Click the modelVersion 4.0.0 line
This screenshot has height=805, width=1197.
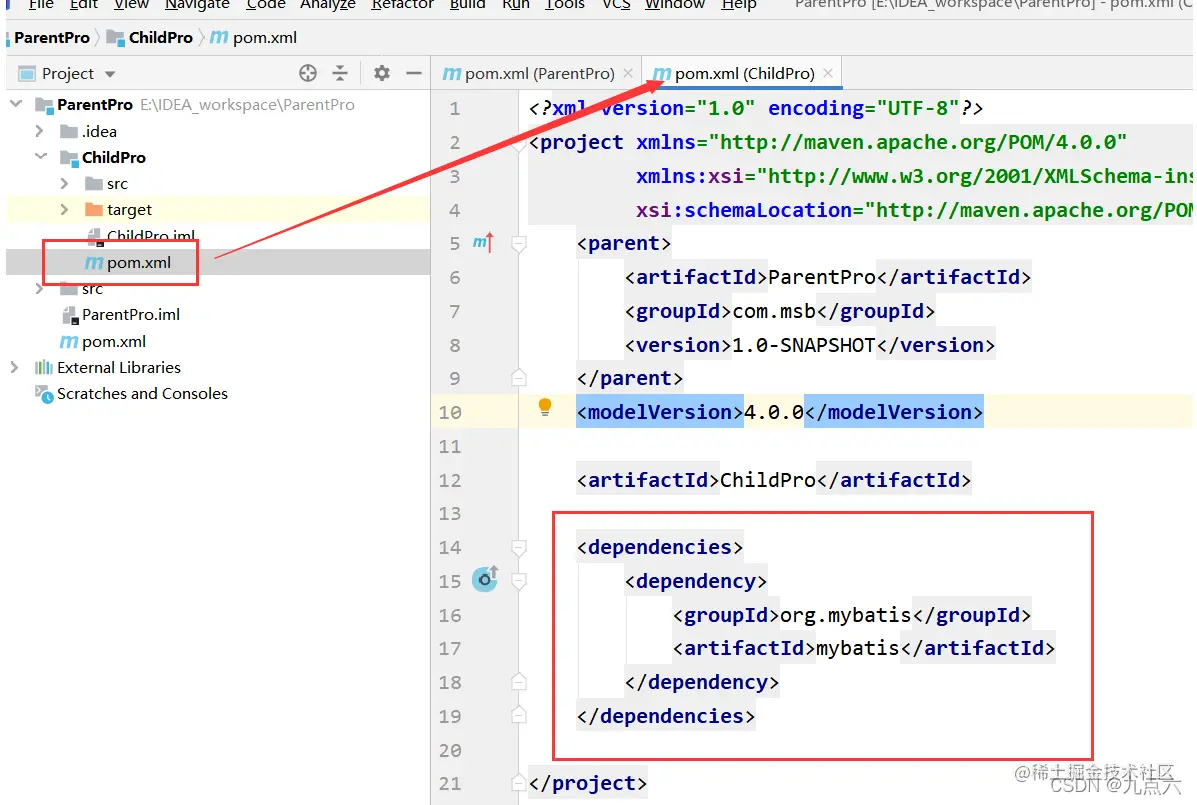point(779,412)
